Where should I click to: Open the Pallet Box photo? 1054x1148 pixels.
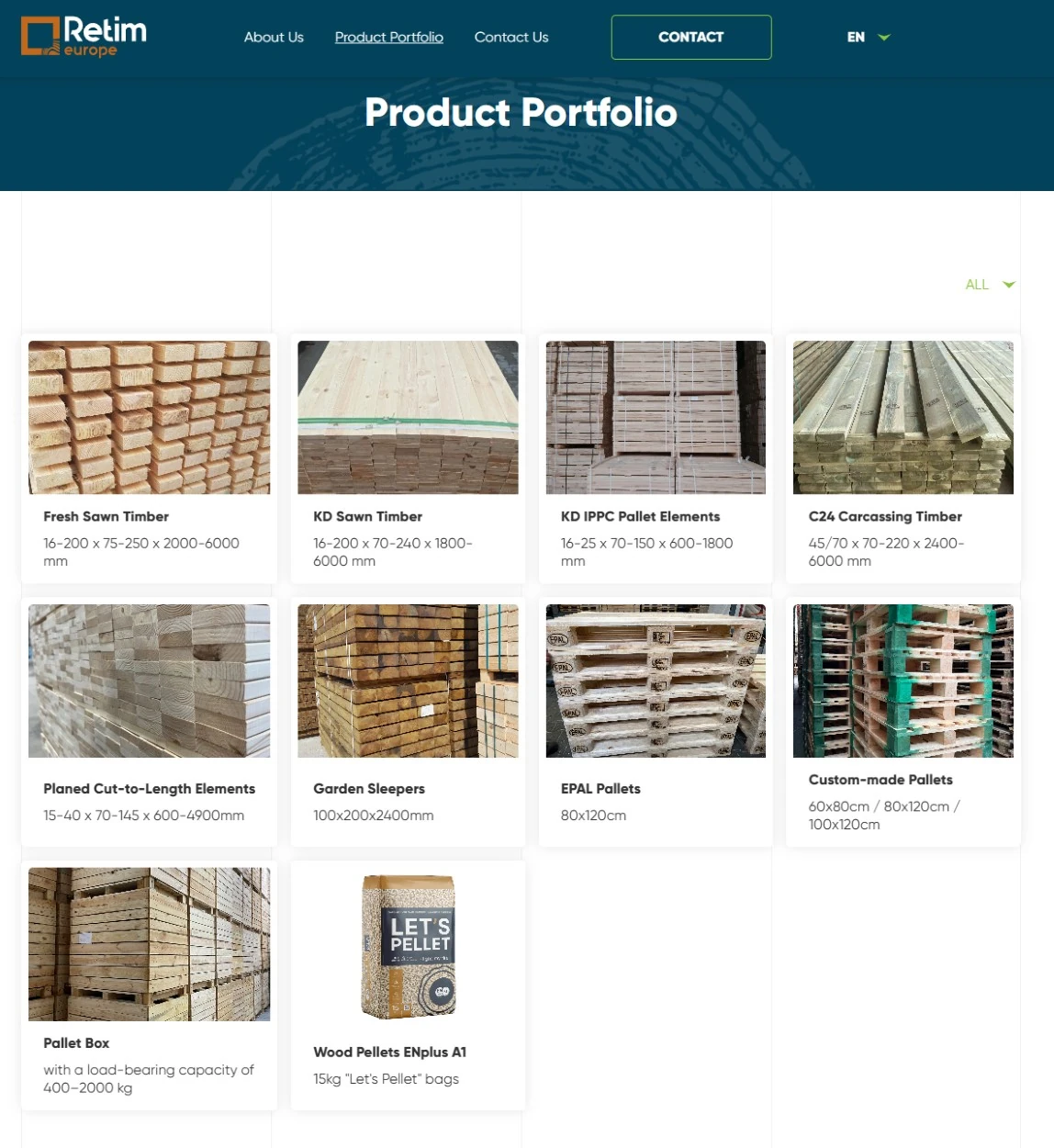tap(149, 944)
